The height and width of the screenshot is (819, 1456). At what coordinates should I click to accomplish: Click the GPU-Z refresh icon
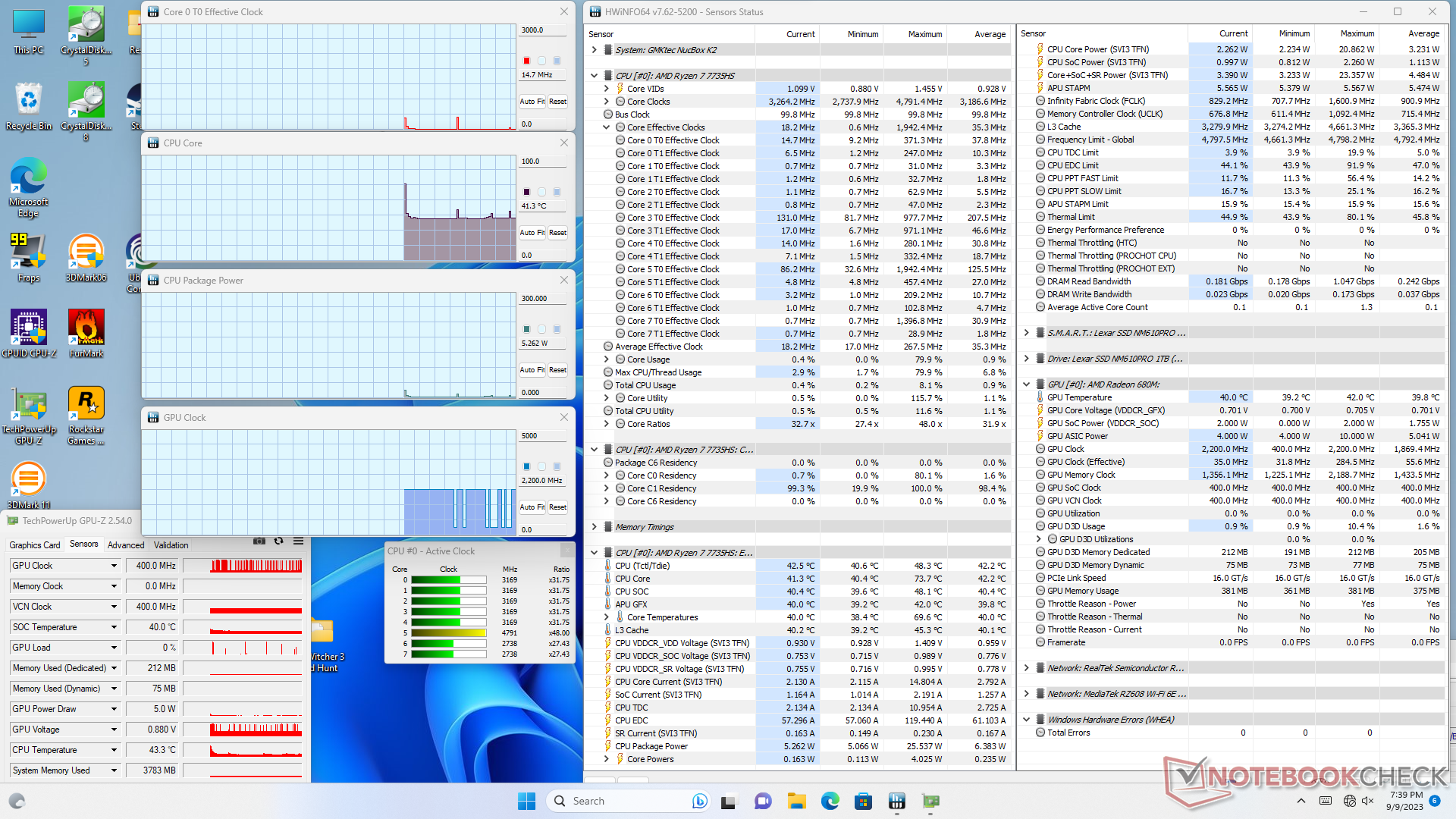pyautogui.click(x=278, y=541)
